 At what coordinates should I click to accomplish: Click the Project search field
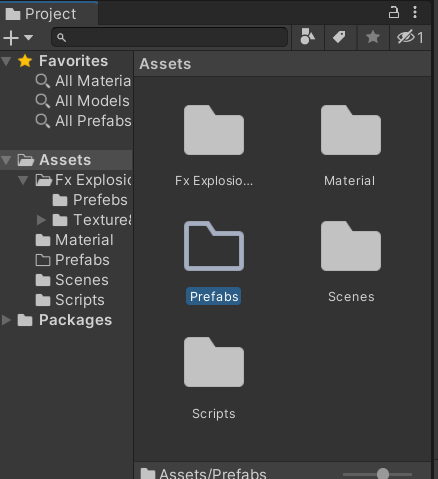(169, 37)
